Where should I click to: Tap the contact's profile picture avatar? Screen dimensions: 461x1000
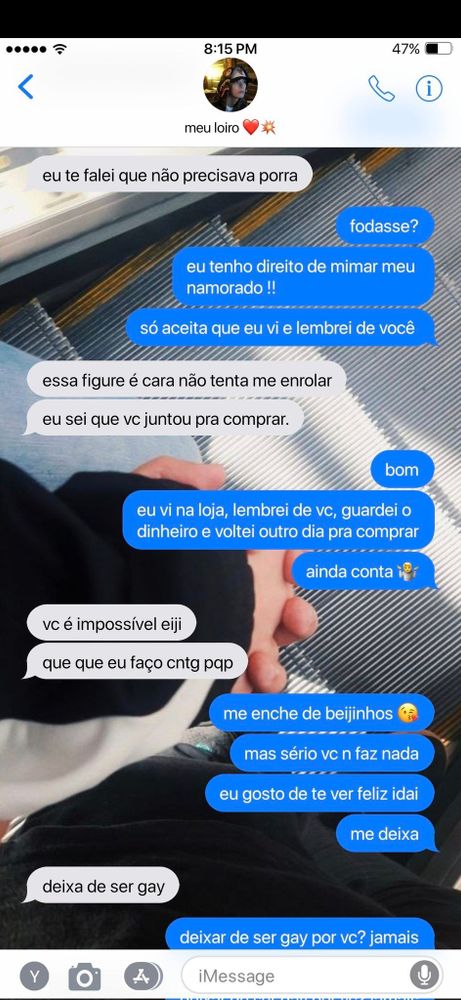click(x=230, y=85)
